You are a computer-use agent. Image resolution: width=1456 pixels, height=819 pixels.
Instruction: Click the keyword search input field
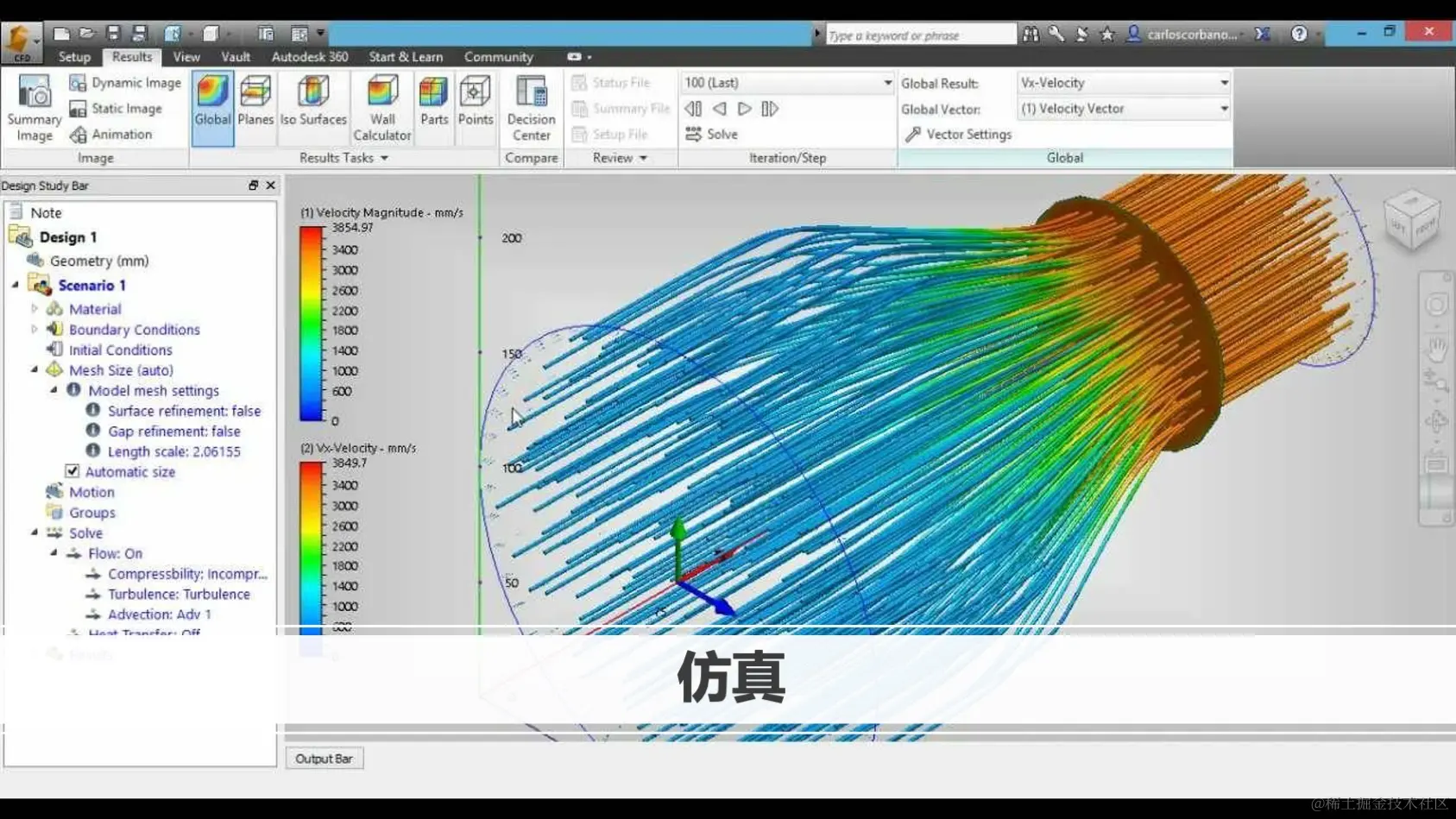[x=921, y=35]
